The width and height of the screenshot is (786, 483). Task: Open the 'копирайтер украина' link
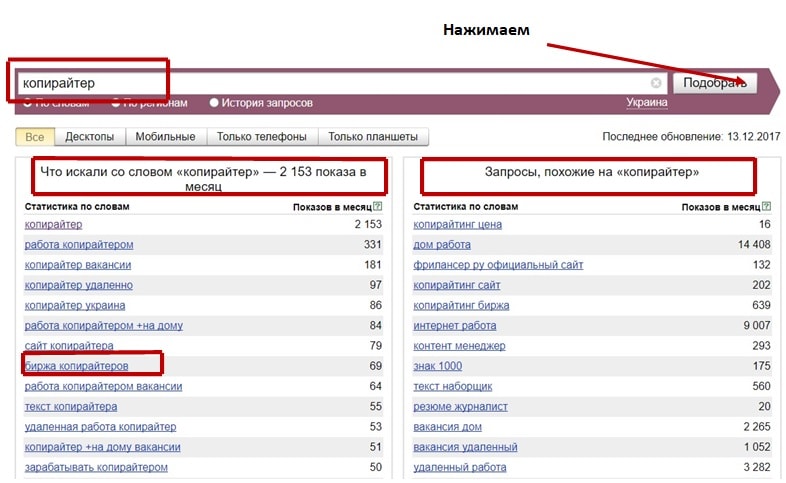[75, 305]
